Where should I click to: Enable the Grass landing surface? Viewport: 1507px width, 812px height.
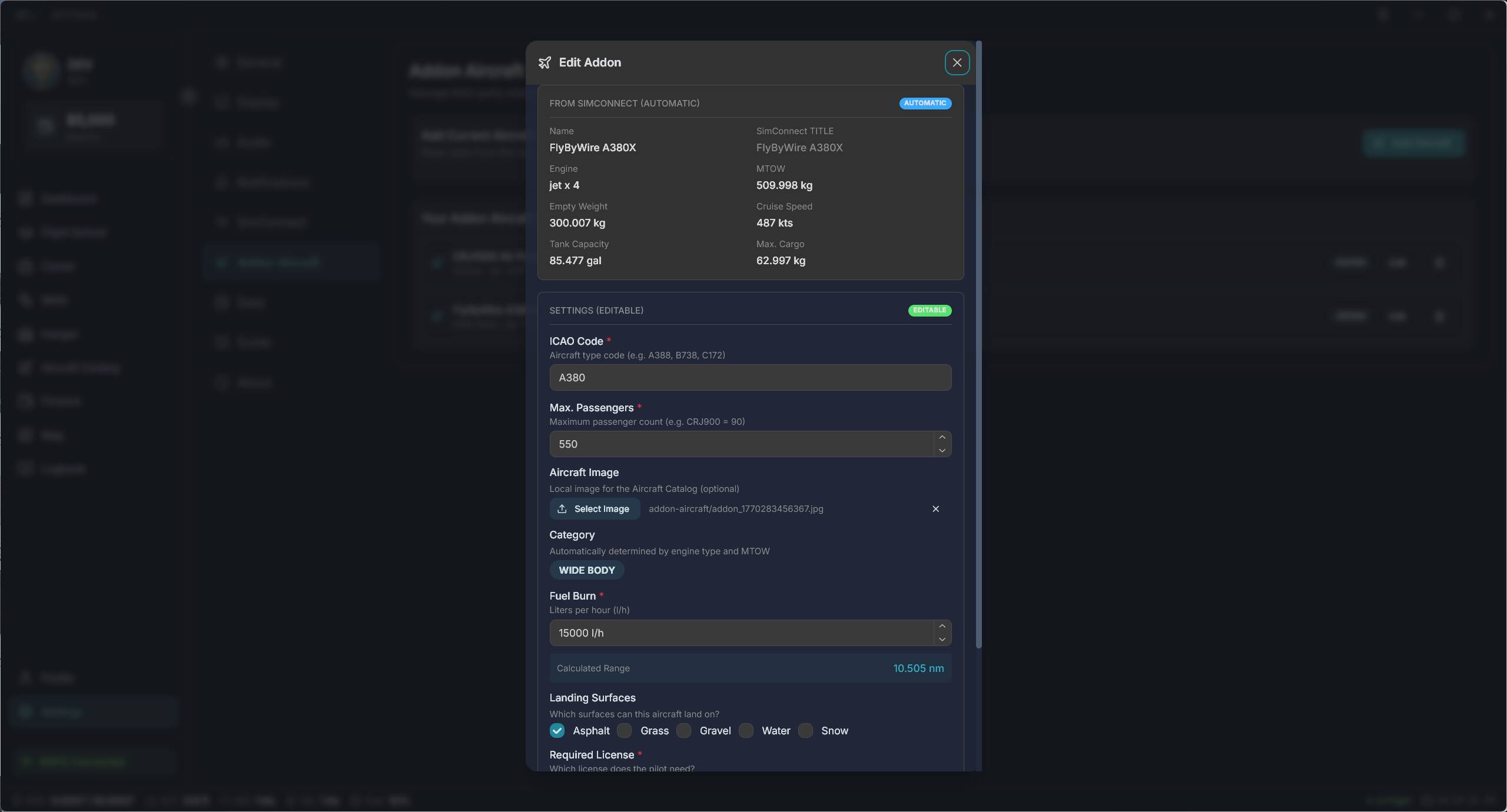coord(625,731)
